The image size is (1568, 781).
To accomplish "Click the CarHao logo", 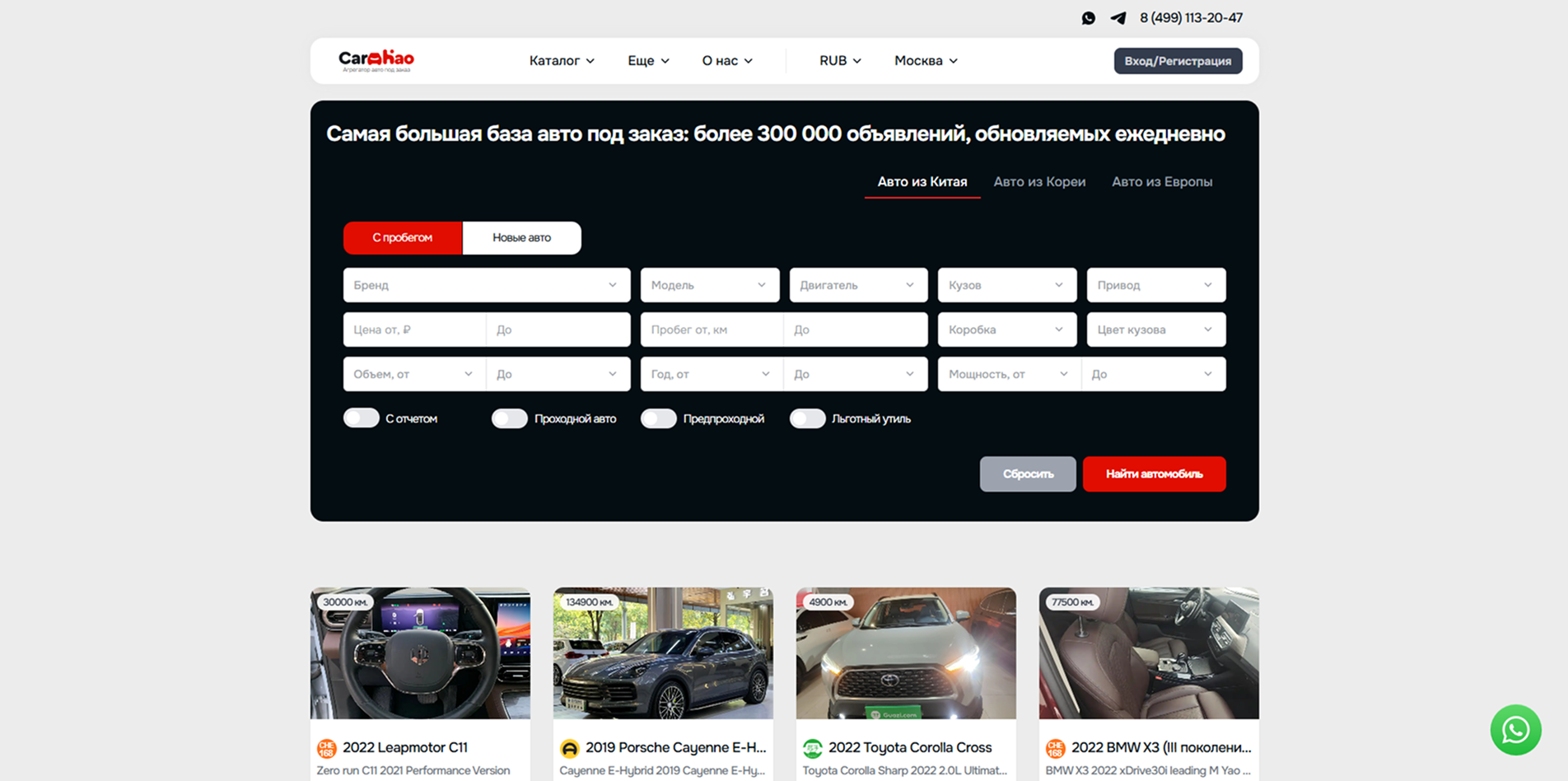I will pos(376,60).
